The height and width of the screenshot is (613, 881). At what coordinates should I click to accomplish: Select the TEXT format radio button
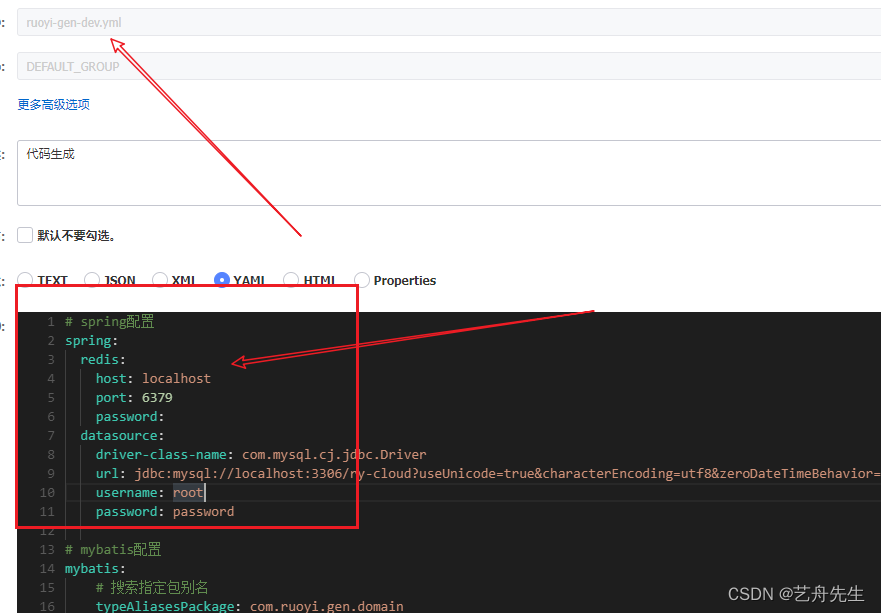[x=26, y=281]
